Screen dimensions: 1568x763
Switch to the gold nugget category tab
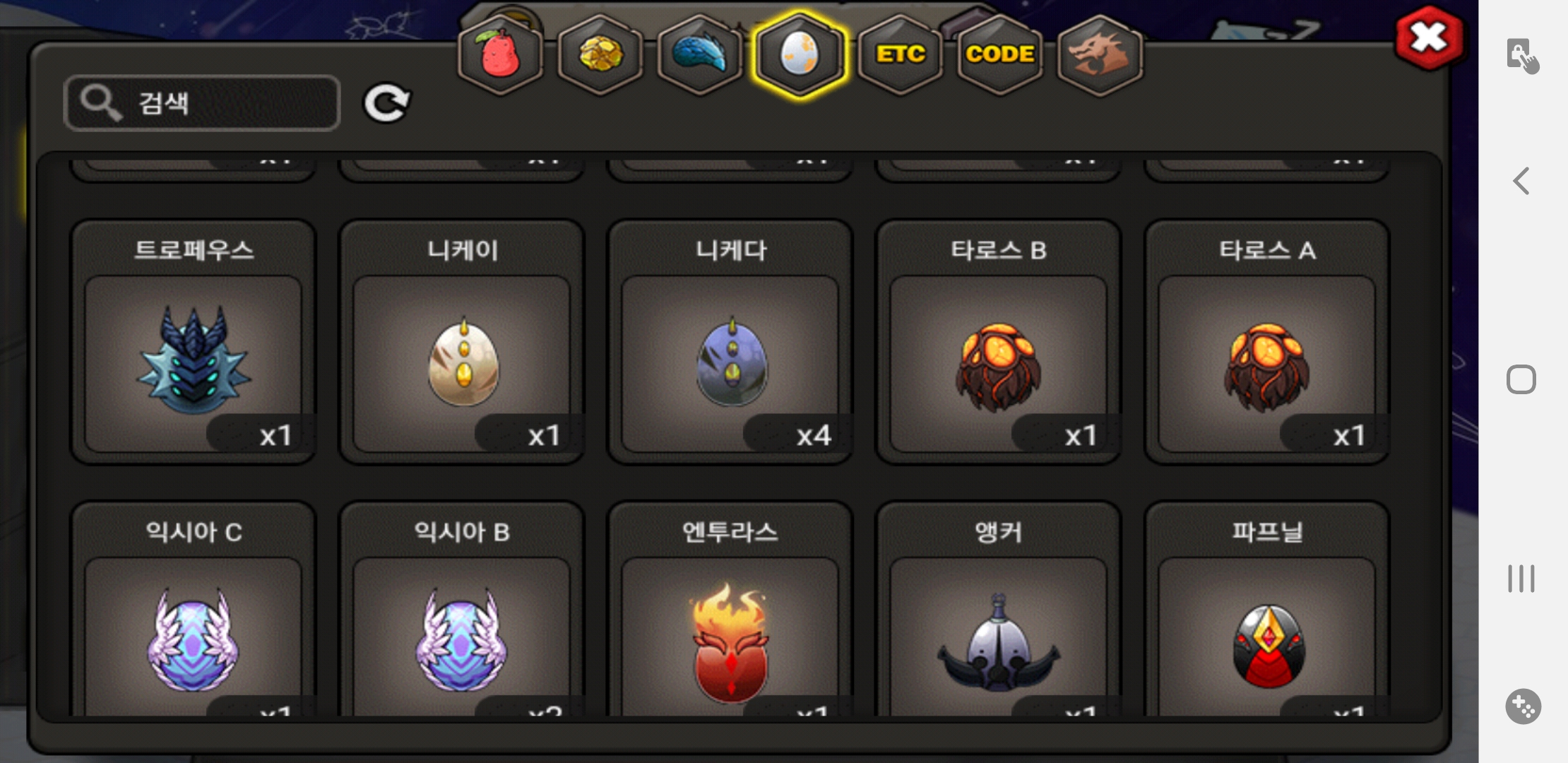pyautogui.click(x=600, y=54)
